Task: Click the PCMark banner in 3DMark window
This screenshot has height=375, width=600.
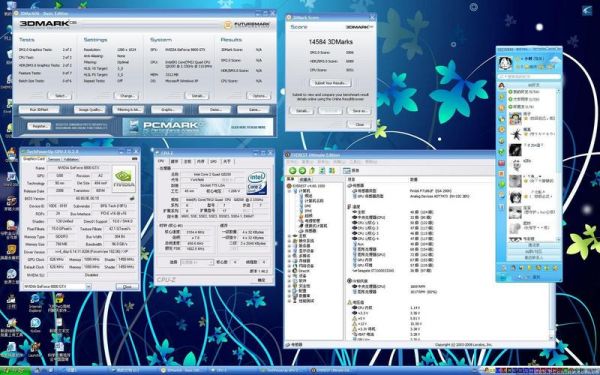Action: [198, 126]
